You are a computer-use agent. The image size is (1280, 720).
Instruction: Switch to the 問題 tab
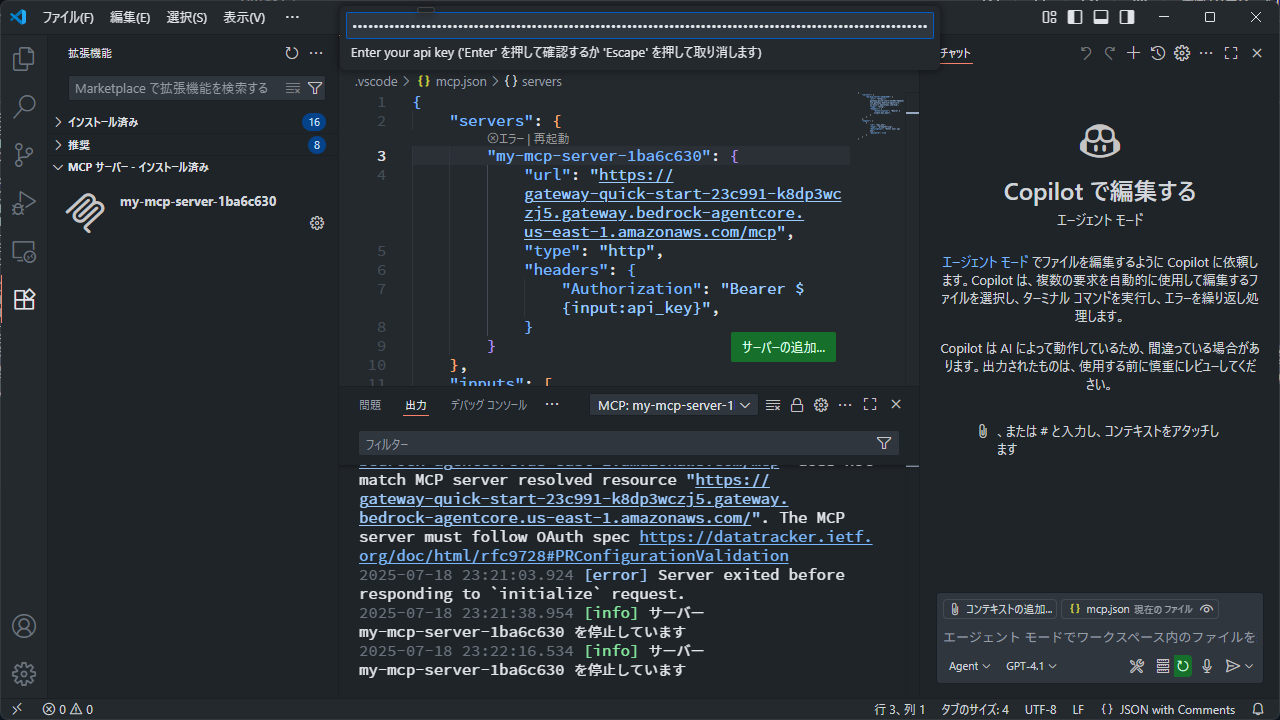tap(370, 405)
